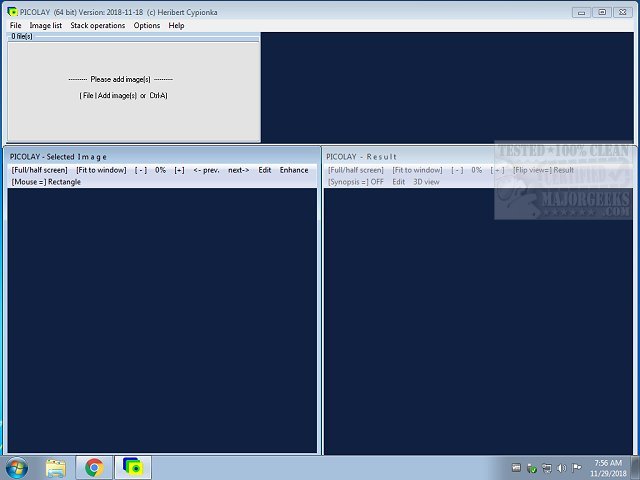Image resolution: width=640 pixels, height=480 pixels.
Task: Click the Enhance option in image panel
Action: point(294,170)
